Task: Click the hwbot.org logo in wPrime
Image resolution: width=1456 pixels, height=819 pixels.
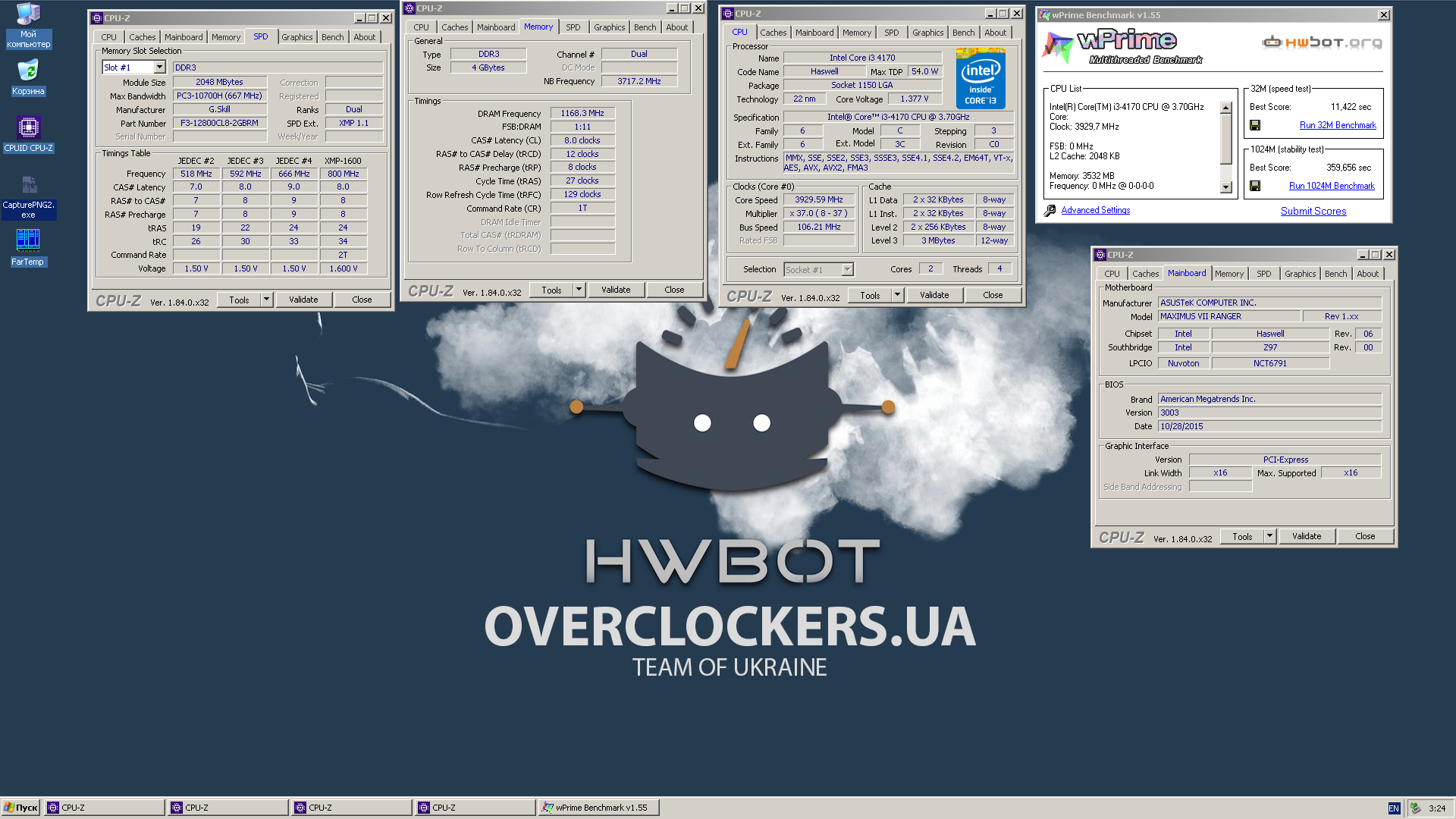Action: tap(1322, 42)
